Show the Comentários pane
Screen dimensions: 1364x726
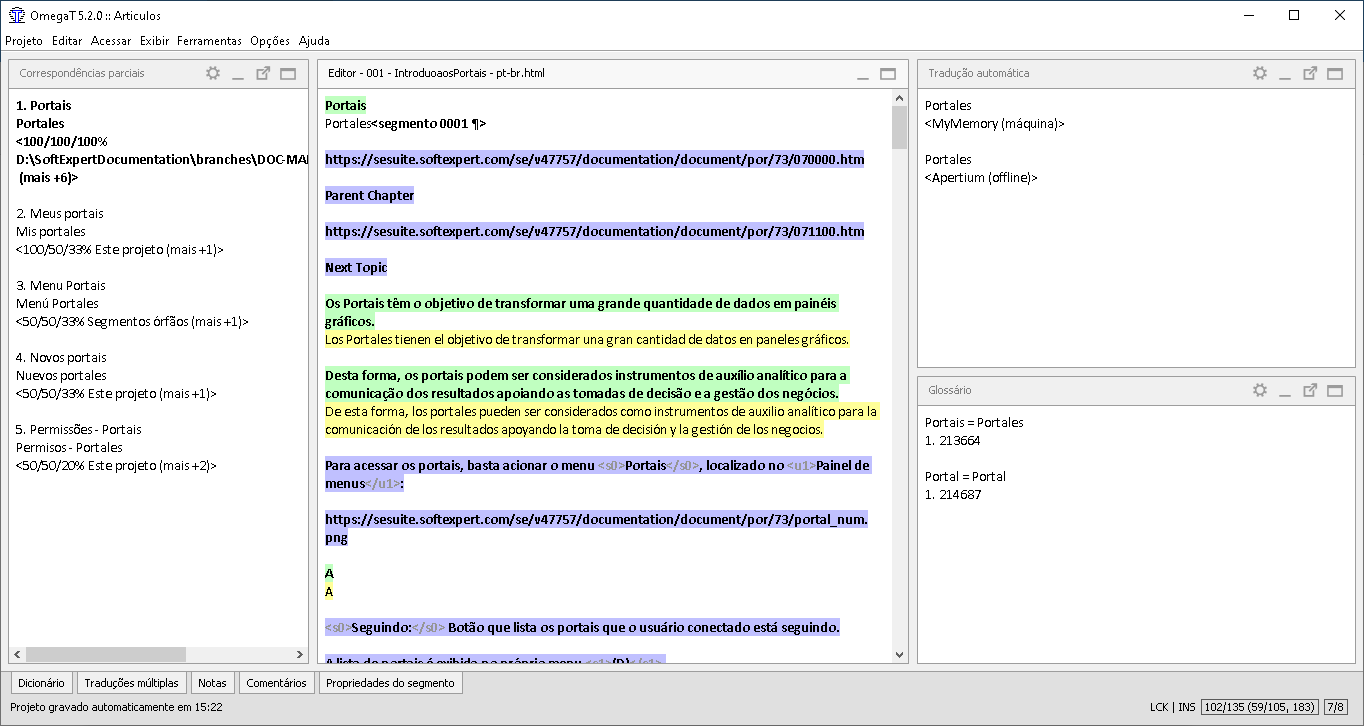276,683
